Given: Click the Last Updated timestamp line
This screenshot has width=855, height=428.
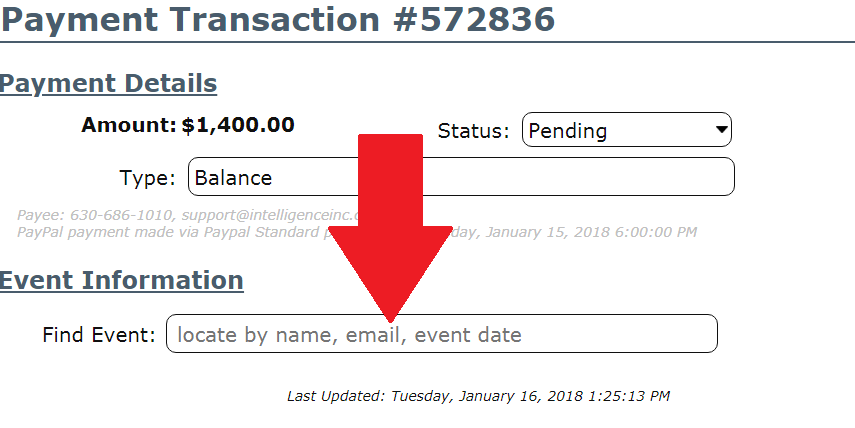Looking at the screenshot, I should pyautogui.click(x=478, y=396).
